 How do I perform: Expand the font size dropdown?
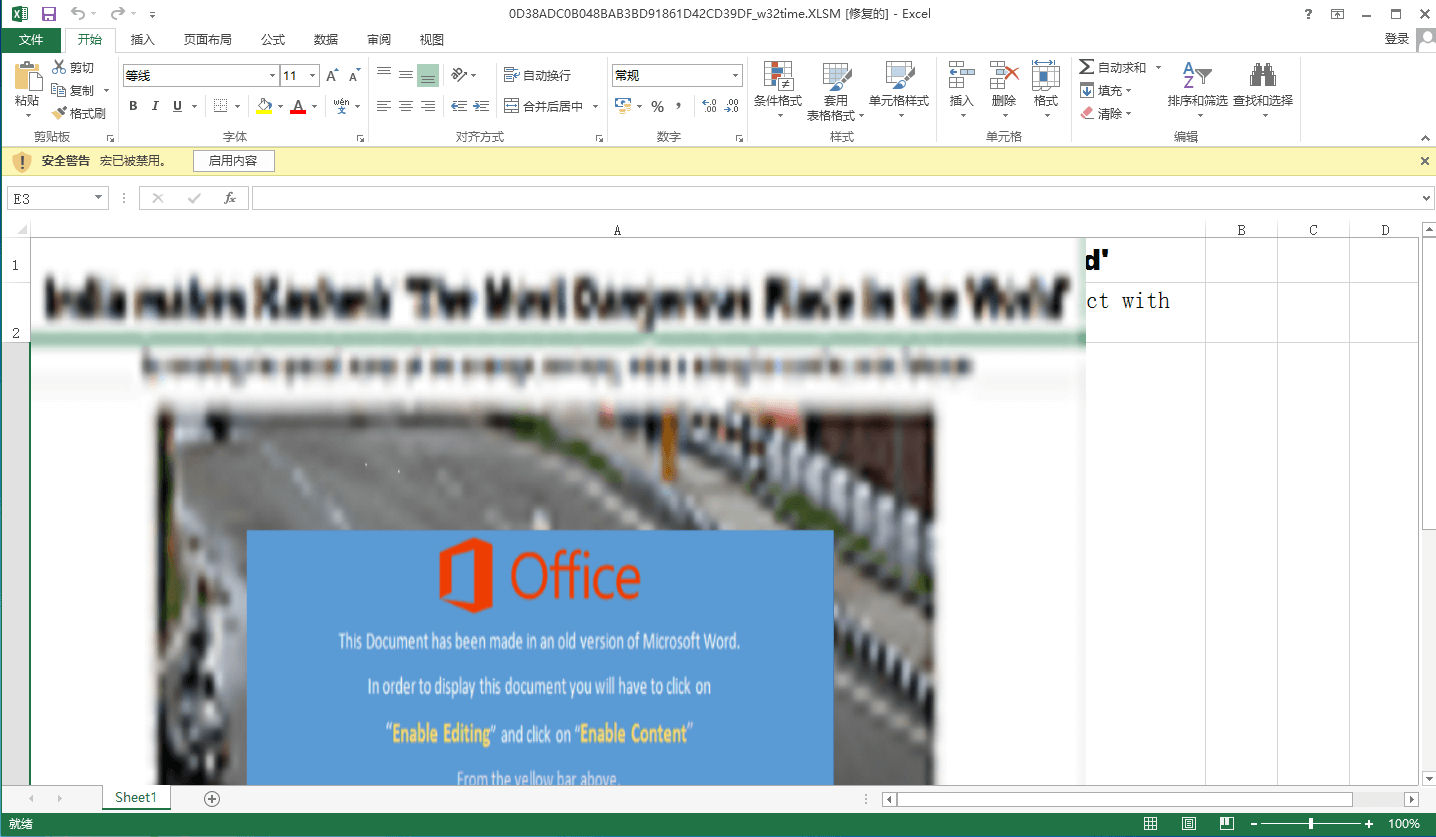coord(313,76)
